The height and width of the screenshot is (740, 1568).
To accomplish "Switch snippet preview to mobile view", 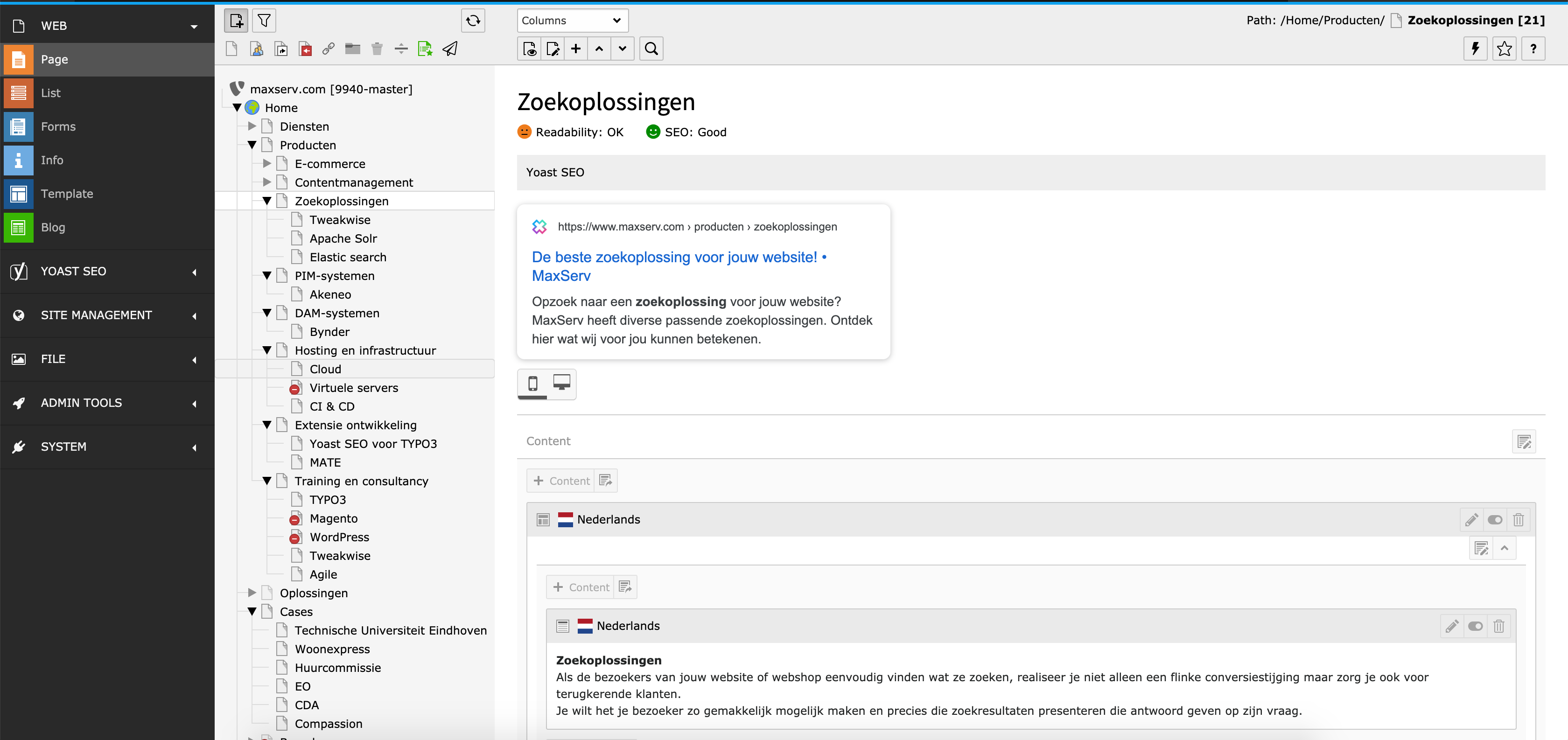I will [532, 384].
